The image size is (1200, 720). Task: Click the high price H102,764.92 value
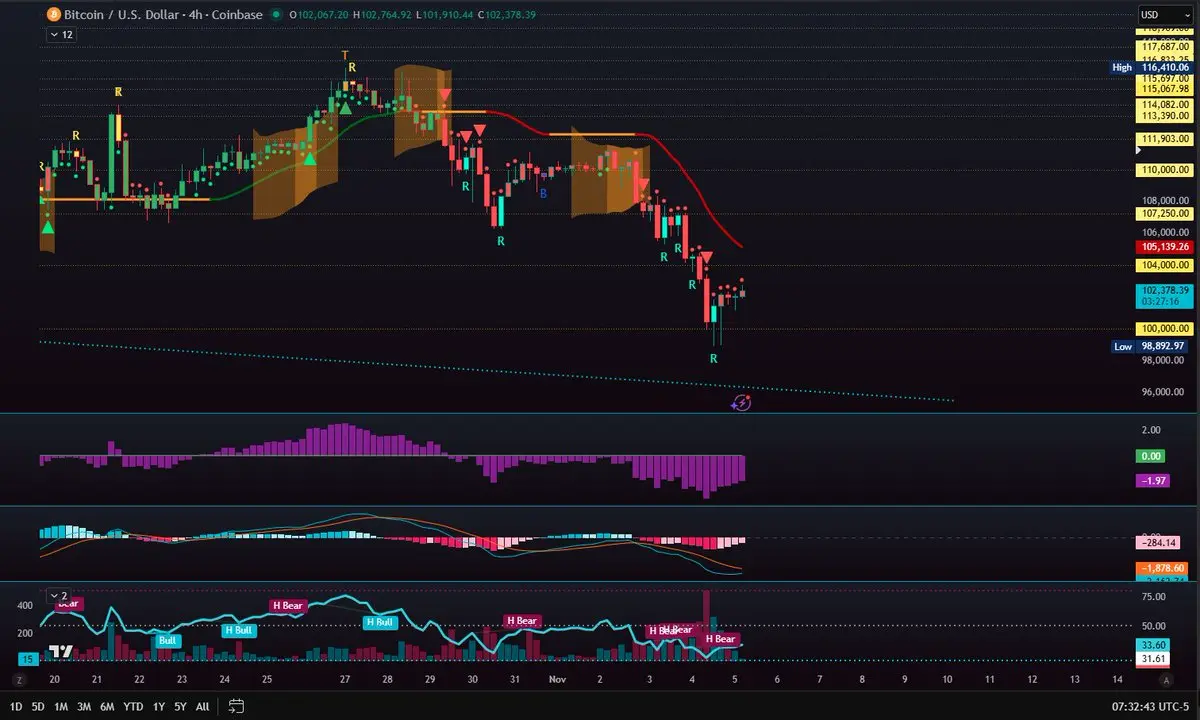[x=383, y=15]
